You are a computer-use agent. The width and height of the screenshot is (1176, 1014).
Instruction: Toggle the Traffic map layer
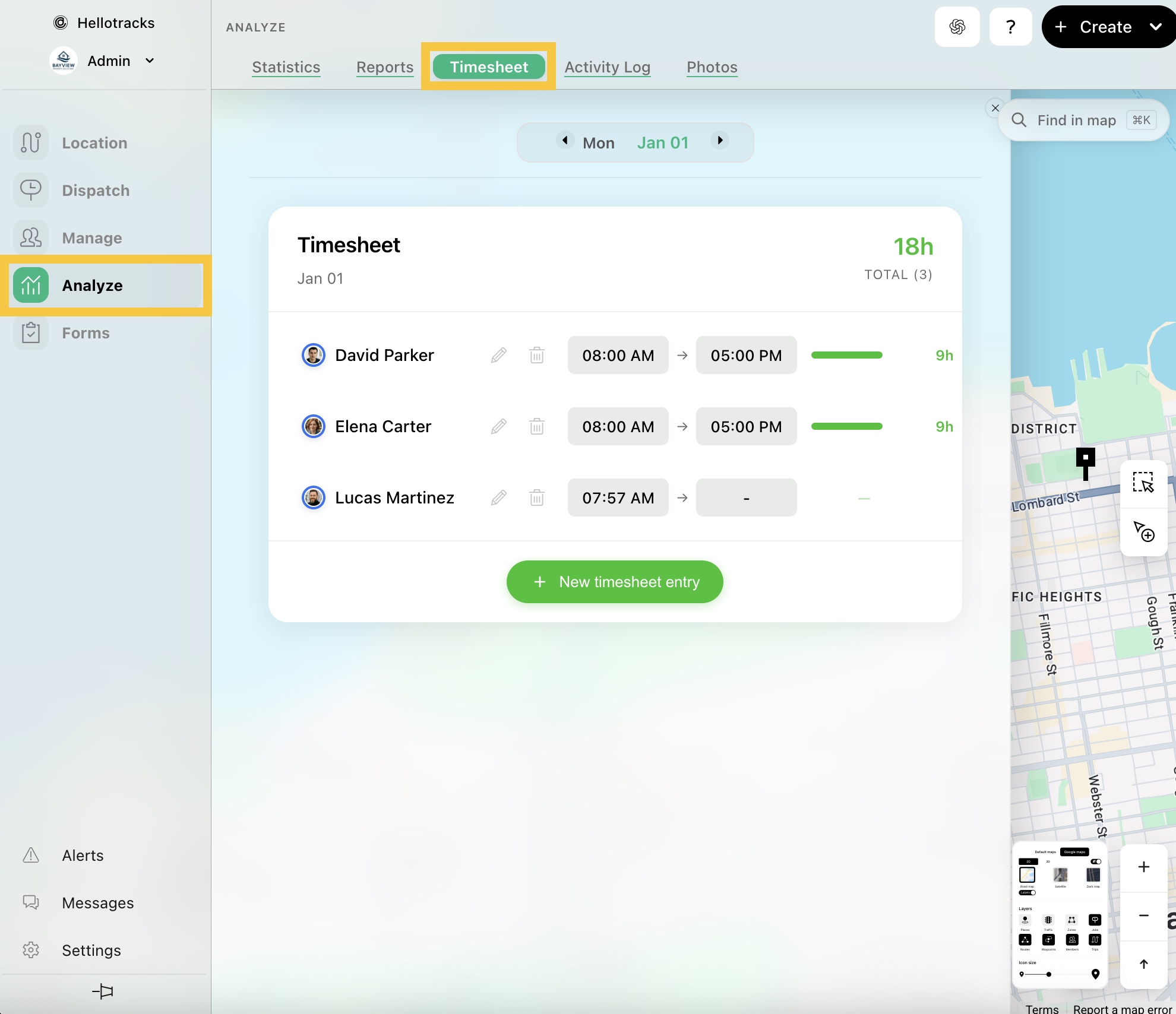tap(1048, 920)
